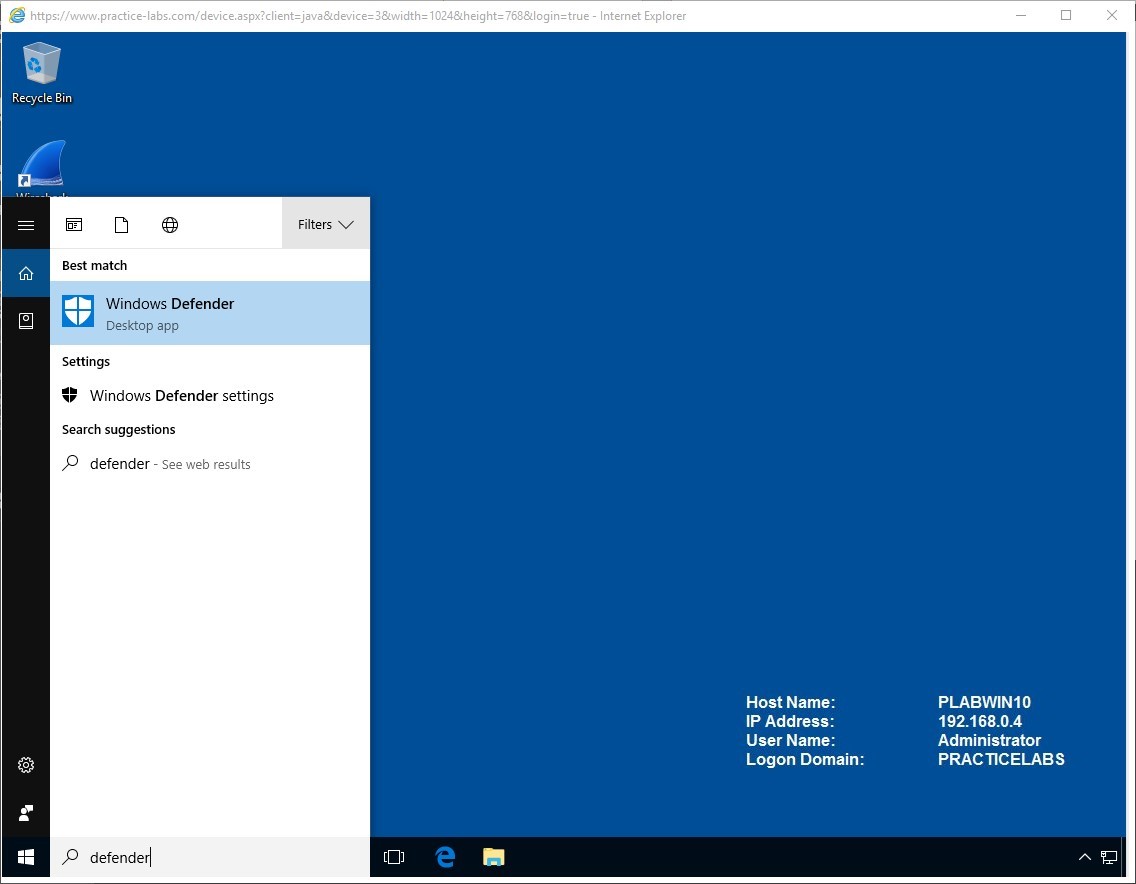Click the User Name: label
1136x884 pixels.
coord(790,740)
